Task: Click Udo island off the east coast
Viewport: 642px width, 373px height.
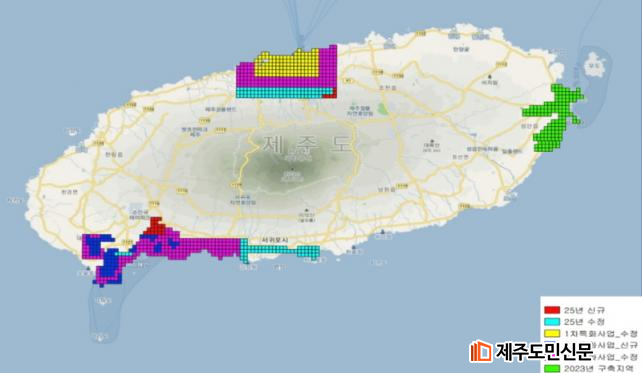Action: tap(595, 66)
